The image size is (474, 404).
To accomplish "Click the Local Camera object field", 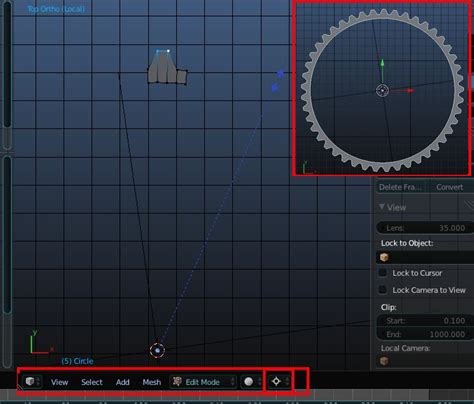I will click(x=425, y=361).
